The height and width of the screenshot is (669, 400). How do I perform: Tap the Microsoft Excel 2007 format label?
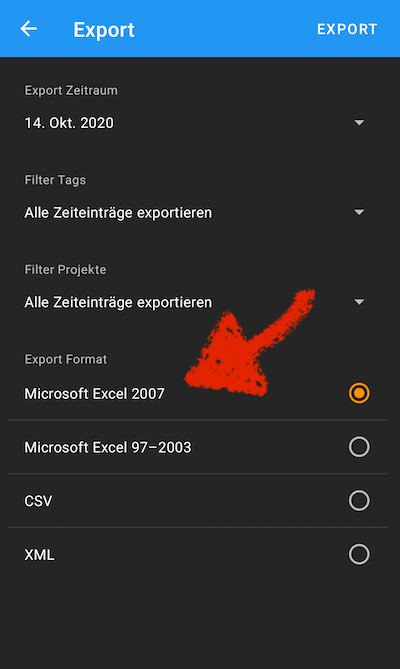94,393
